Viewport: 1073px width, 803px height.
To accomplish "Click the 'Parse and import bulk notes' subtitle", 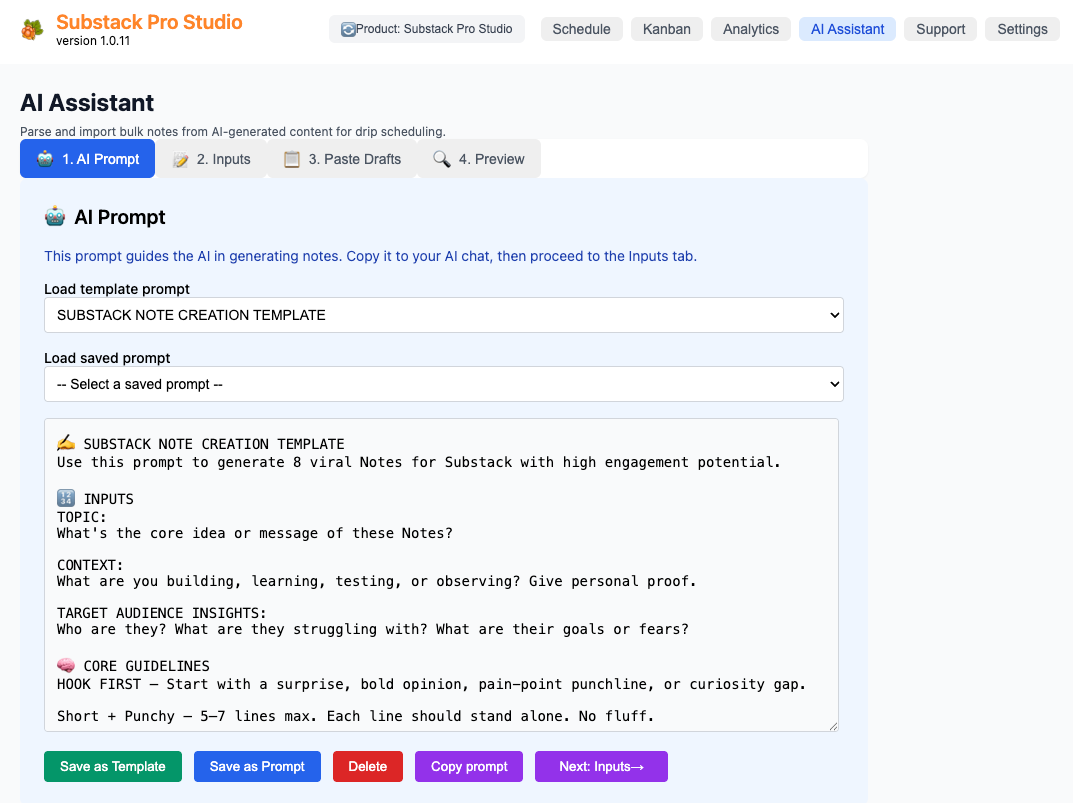I will pos(233,131).
